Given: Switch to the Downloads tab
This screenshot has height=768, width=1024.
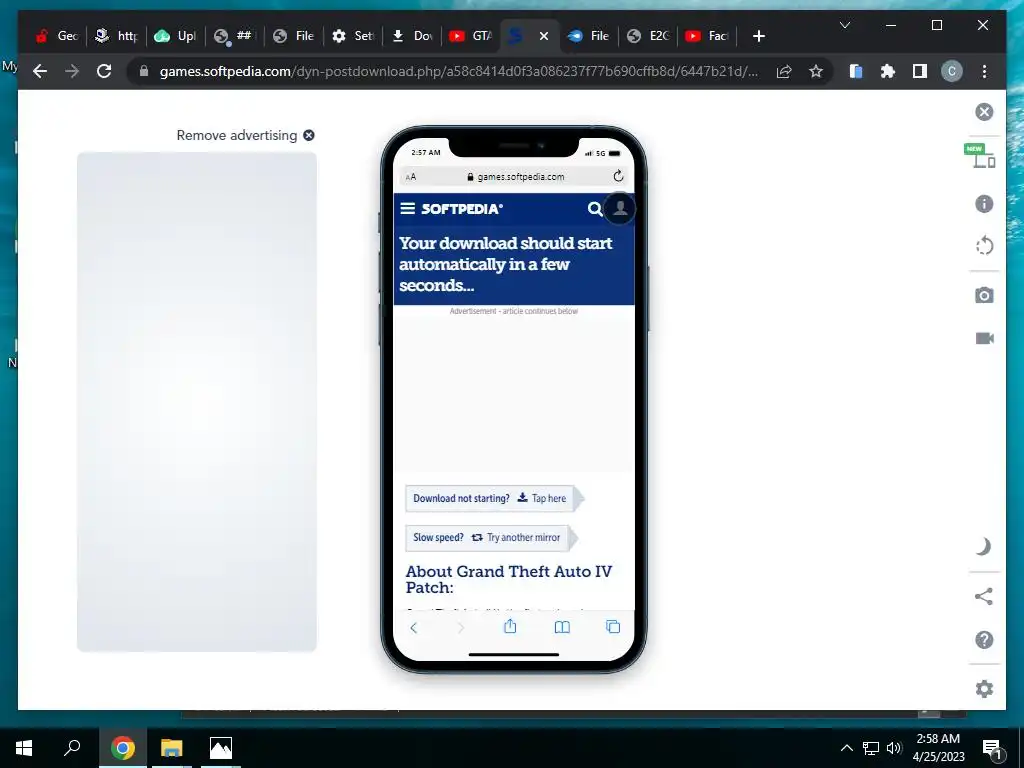Looking at the screenshot, I should pyautogui.click(x=412, y=36).
